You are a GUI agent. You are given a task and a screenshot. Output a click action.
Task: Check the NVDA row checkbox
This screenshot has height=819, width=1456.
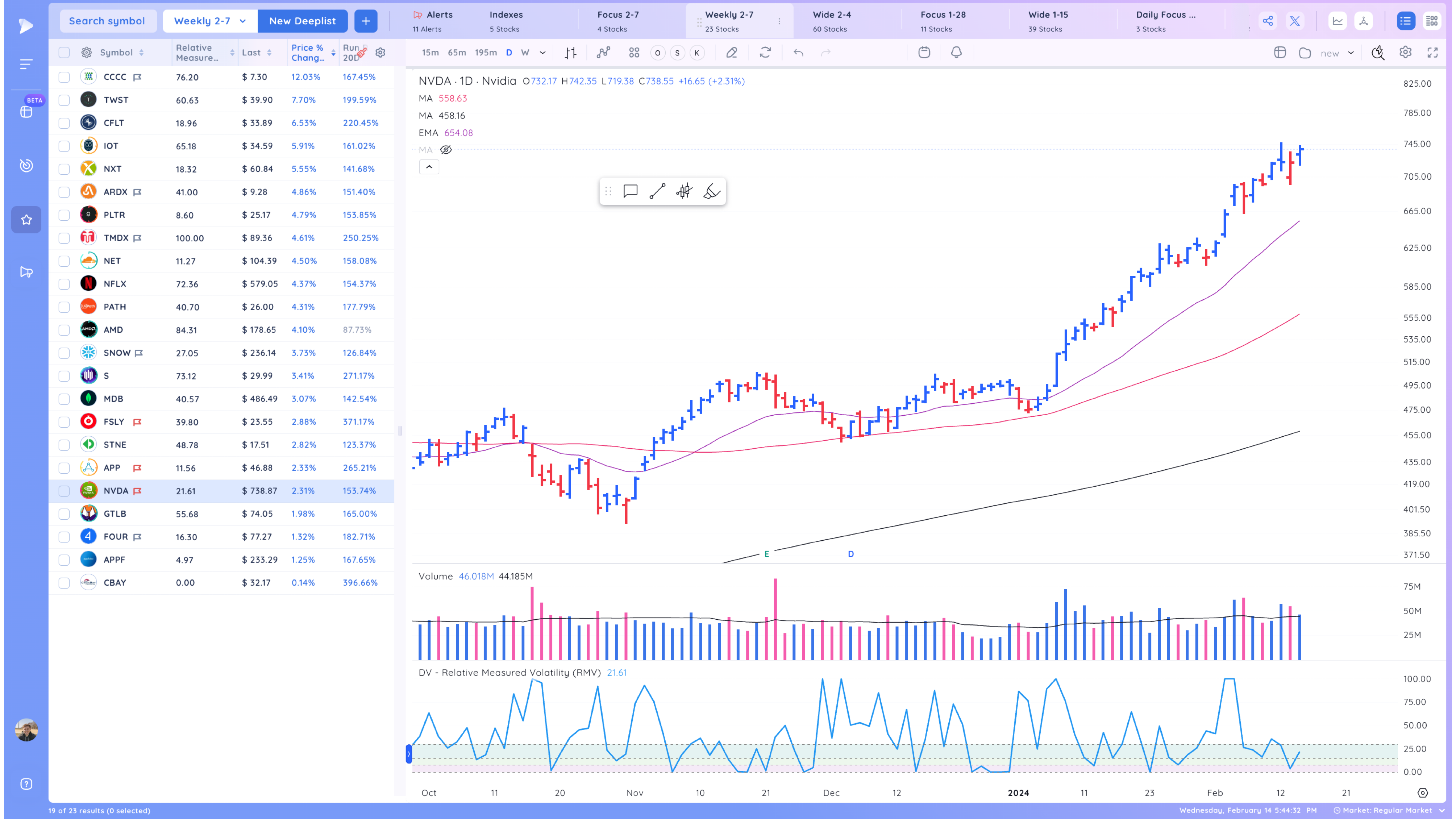pyautogui.click(x=64, y=491)
